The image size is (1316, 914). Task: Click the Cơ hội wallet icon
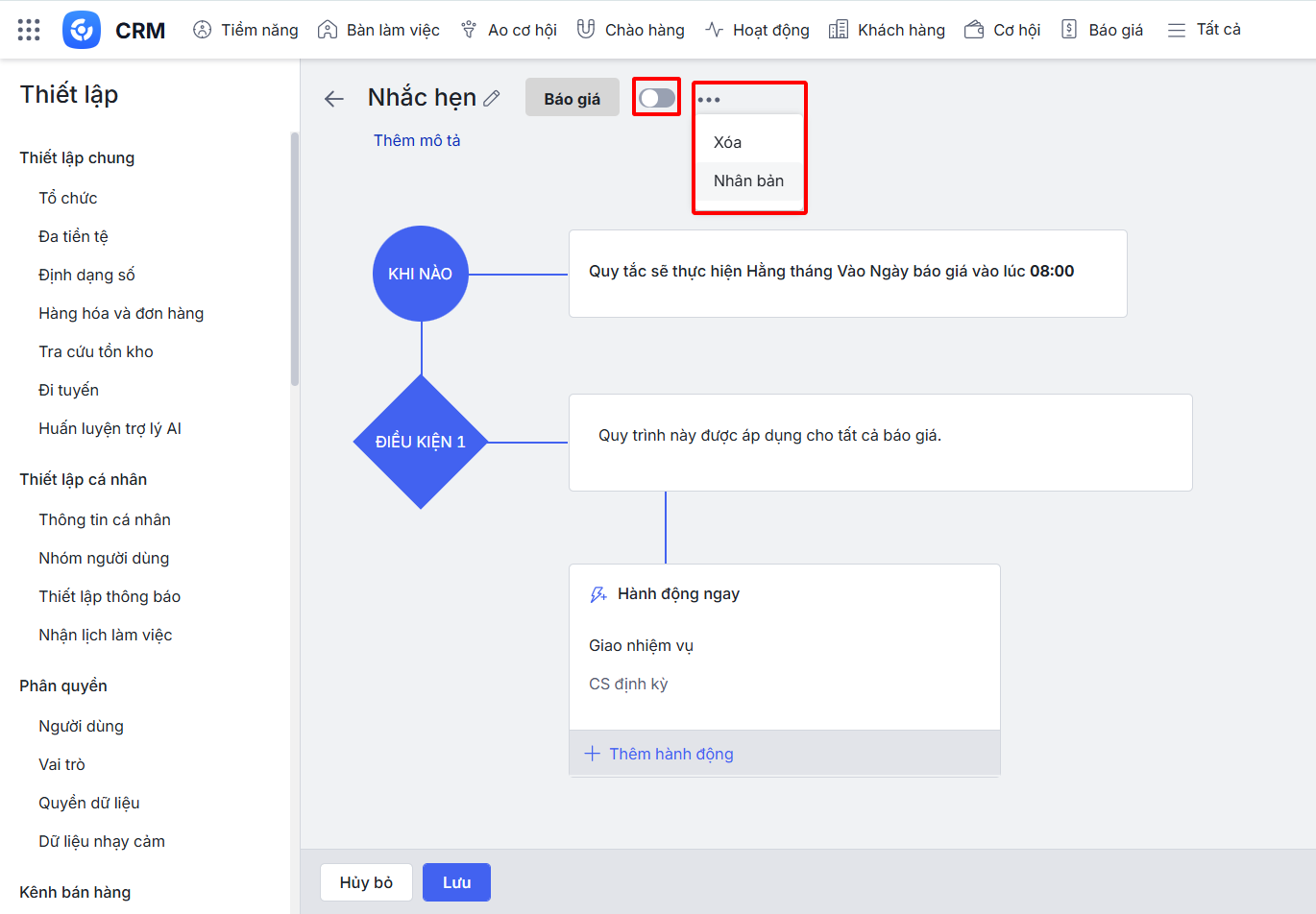click(x=974, y=30)
